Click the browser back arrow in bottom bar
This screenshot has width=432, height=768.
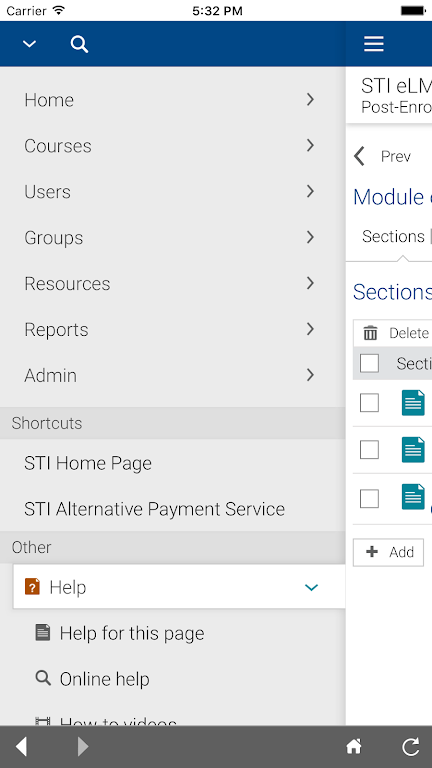click(21, 746)
